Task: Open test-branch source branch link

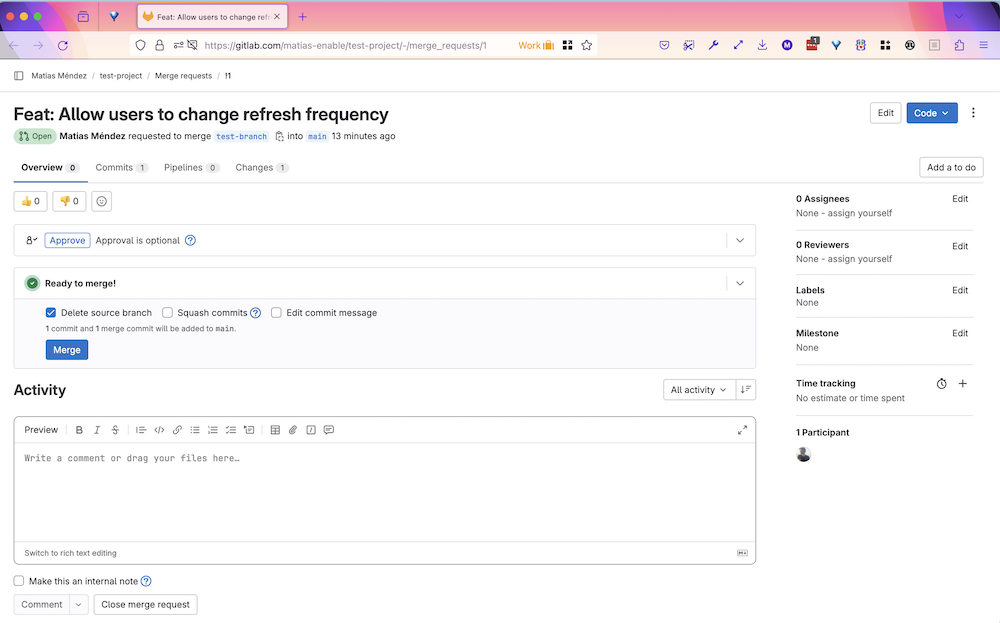Action: coord(241,136)
